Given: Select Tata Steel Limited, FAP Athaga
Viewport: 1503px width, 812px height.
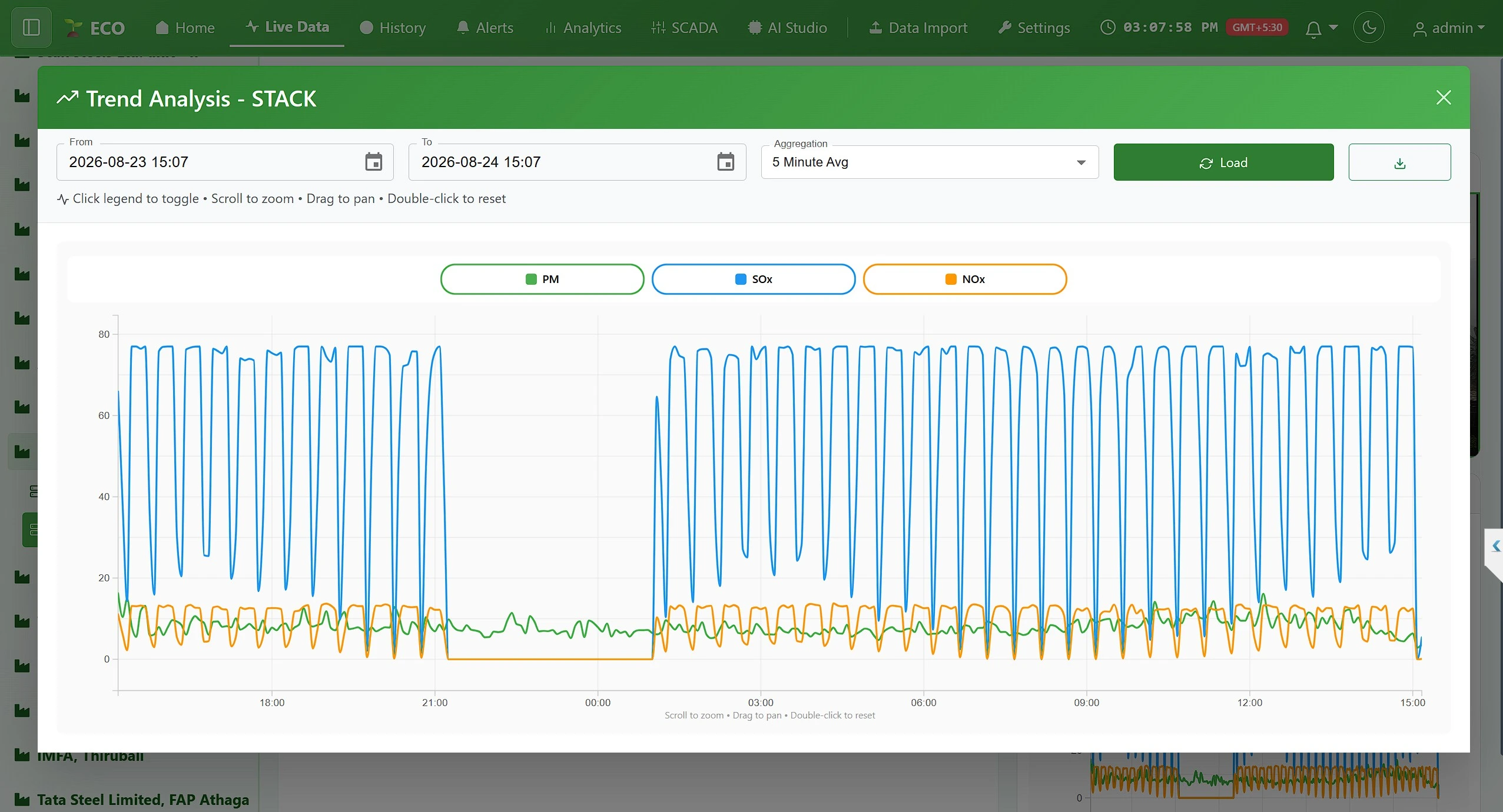Looking at the screenshot, I should pyautogui.click(x=142, y=800).
